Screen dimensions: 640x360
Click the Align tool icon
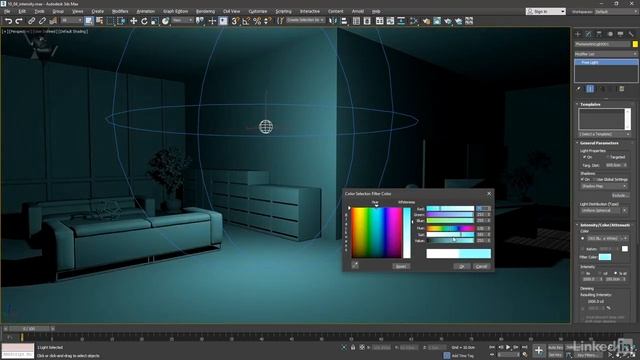[x=344, y=21]
